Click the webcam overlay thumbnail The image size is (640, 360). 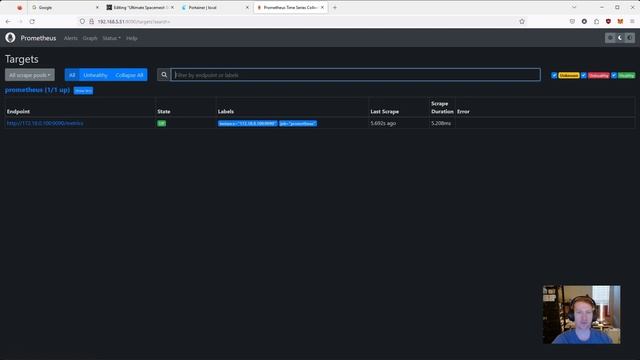point(581,314)
